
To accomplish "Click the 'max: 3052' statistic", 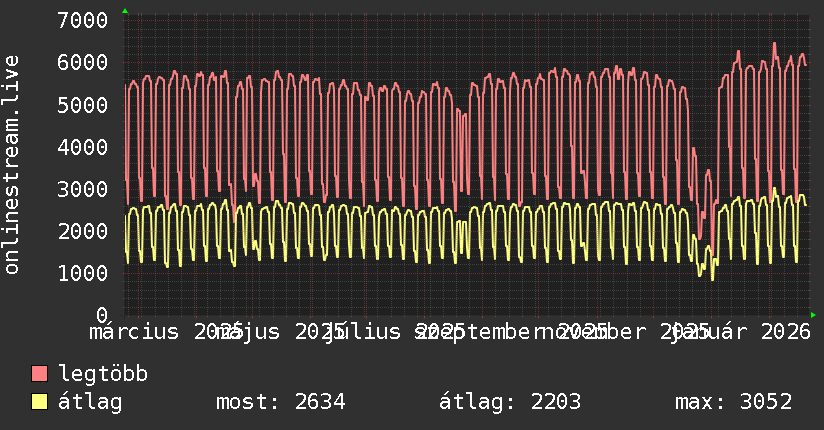I will (x=733, y=402).
